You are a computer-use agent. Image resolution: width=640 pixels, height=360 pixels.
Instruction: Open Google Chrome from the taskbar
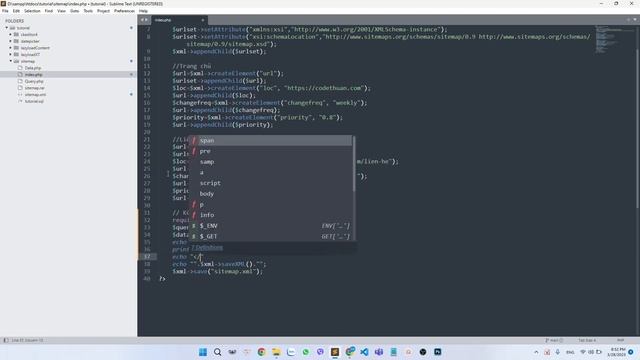pos(261,352)
